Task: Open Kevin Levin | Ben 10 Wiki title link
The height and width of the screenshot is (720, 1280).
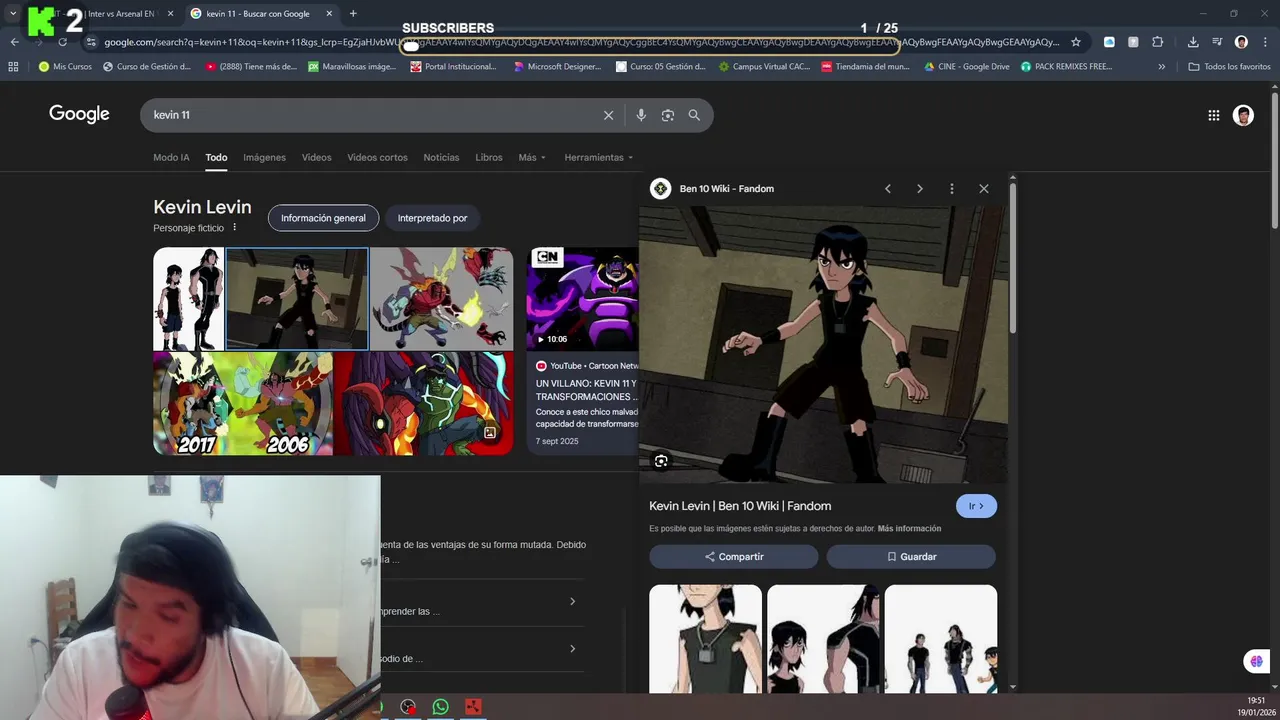Action: tap(740, 506)
